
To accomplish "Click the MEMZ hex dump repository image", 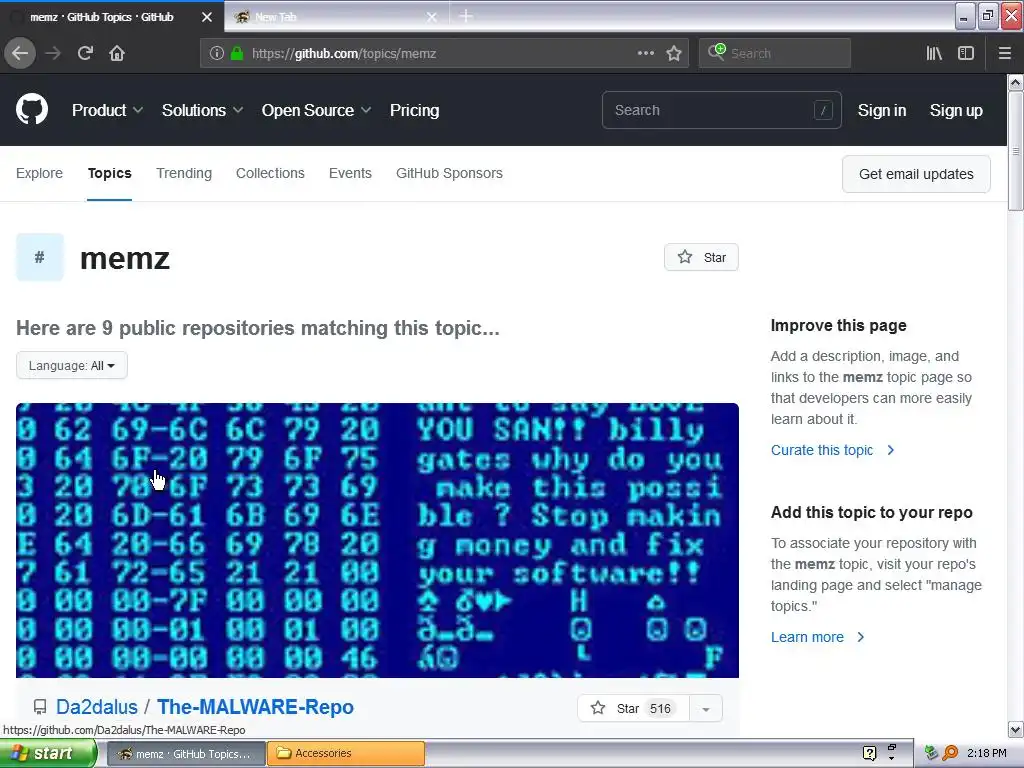I will (377, 540).
